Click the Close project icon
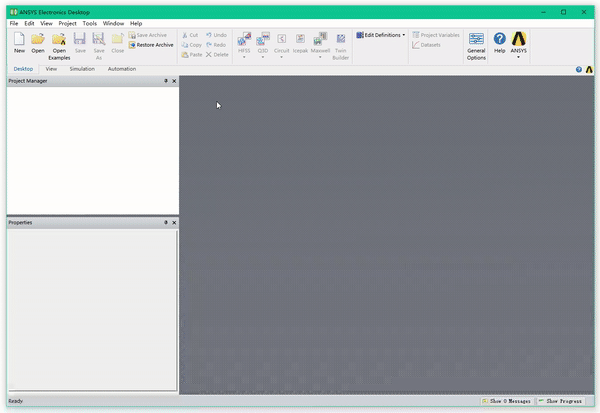The width and height of the screenshot is (600, 413). tap(117, 39)
